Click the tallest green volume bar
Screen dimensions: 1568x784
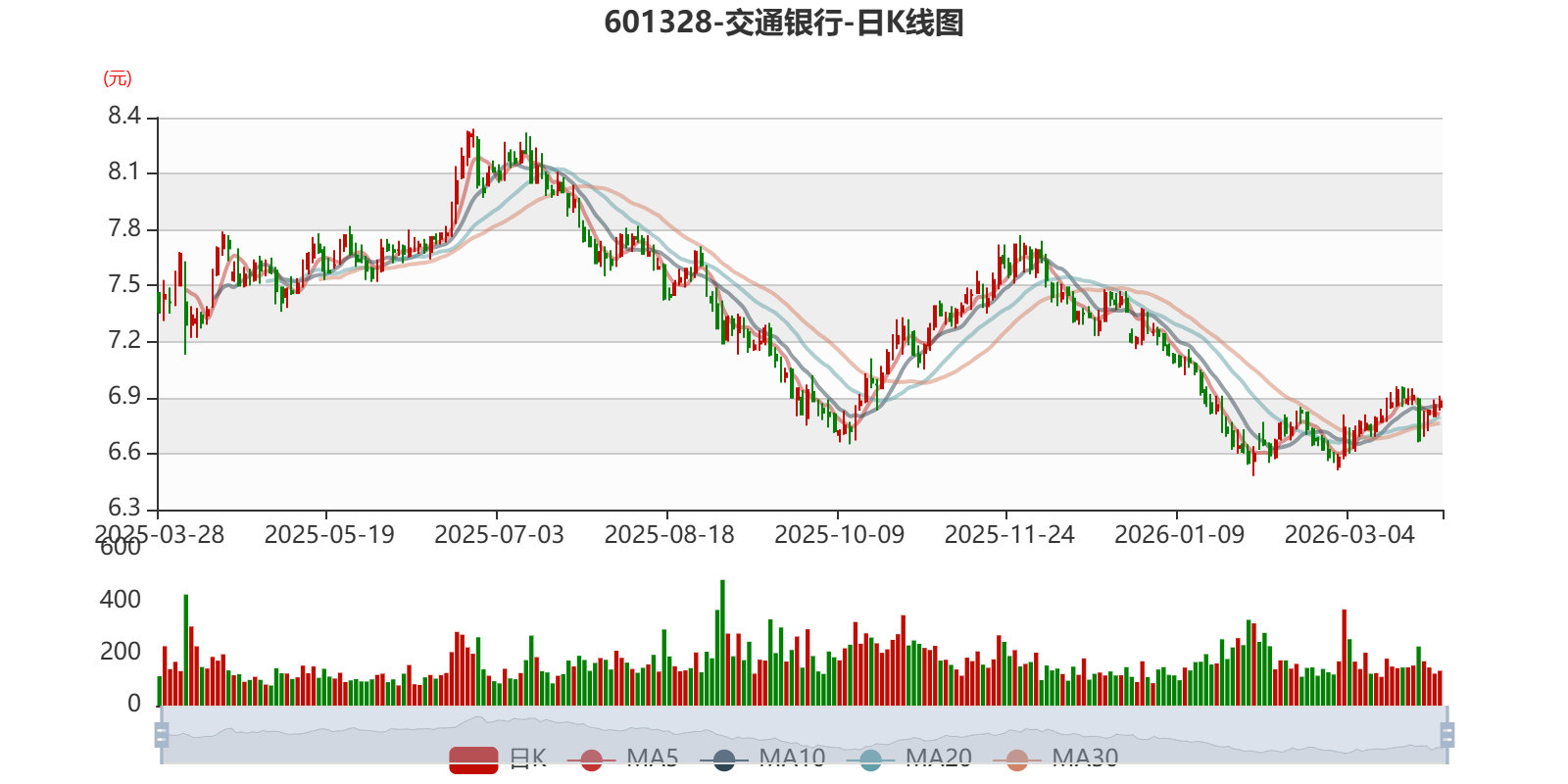point(722,643)
